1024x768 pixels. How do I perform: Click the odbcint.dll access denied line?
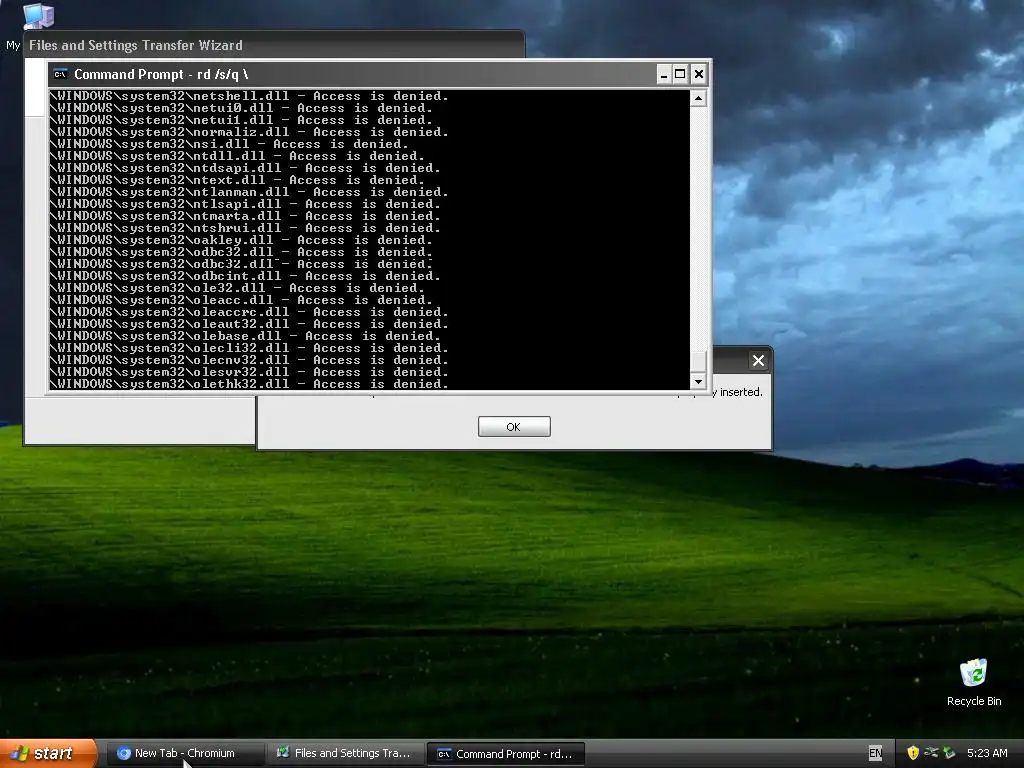pyautogui.click(x=245, y=276)
